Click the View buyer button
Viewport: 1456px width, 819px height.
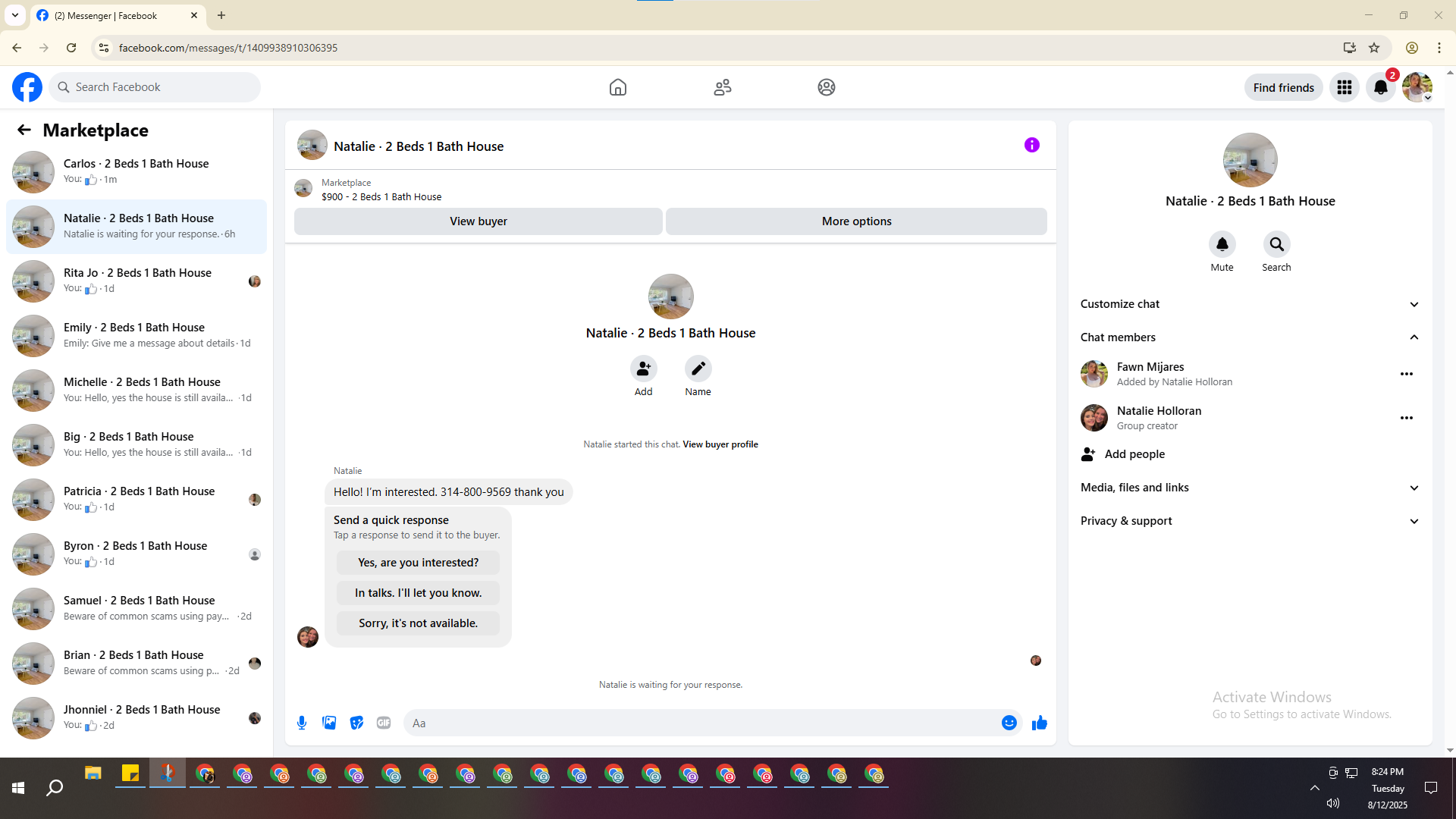[x=478, y=221]
